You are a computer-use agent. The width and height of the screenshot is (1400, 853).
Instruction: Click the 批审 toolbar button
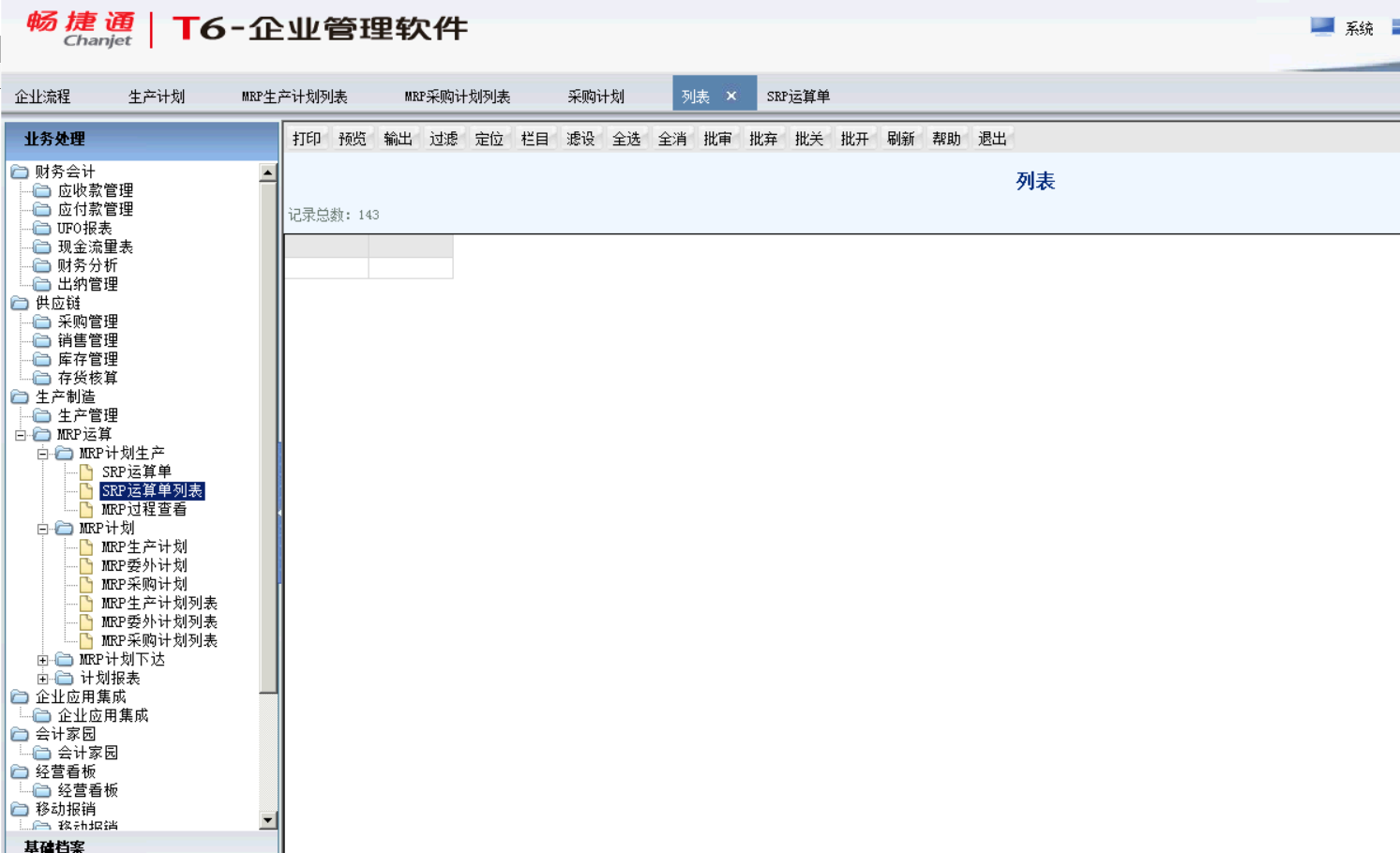point(718,139)
